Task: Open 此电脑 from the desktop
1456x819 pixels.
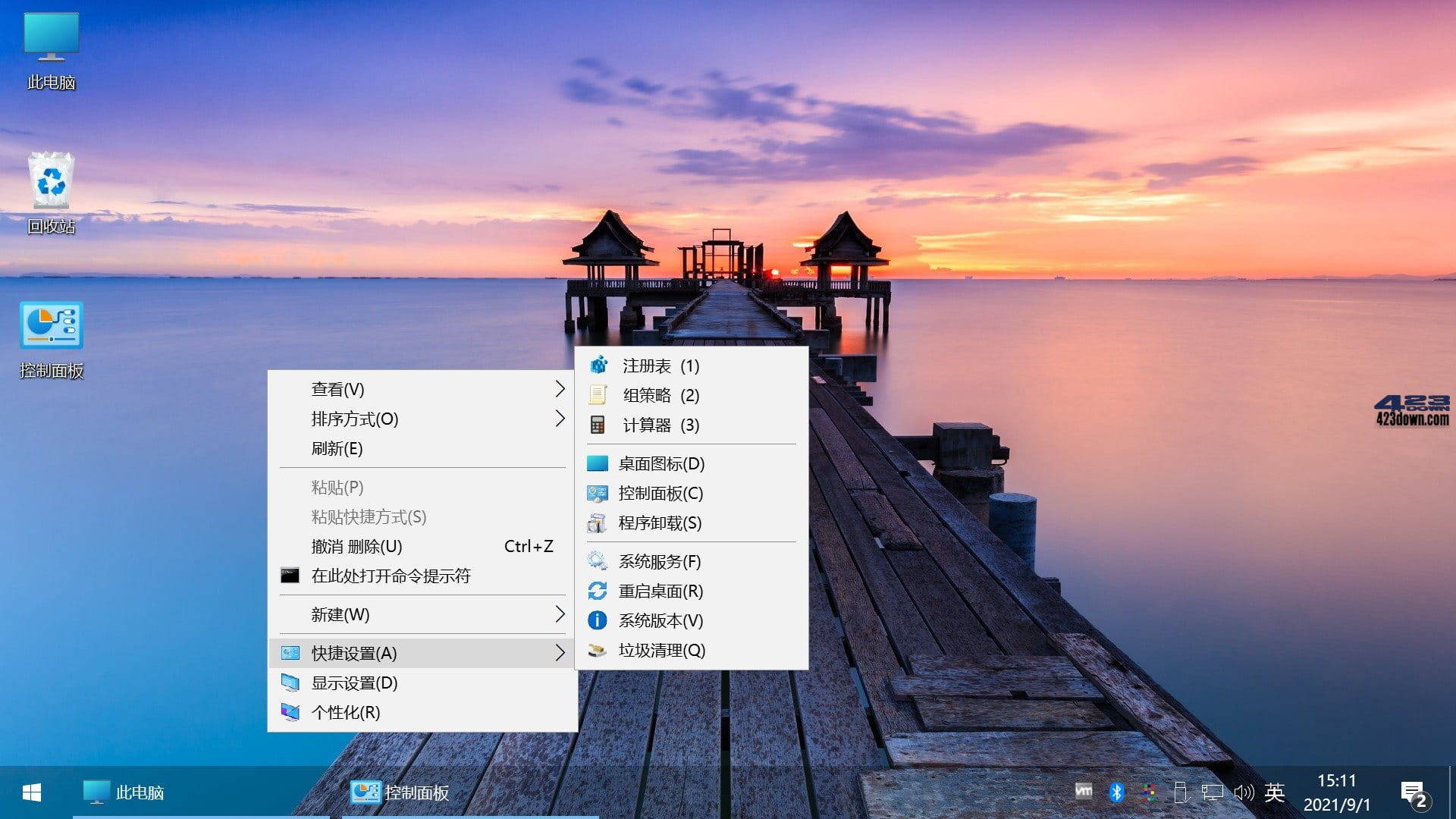Action: (49, 45)
